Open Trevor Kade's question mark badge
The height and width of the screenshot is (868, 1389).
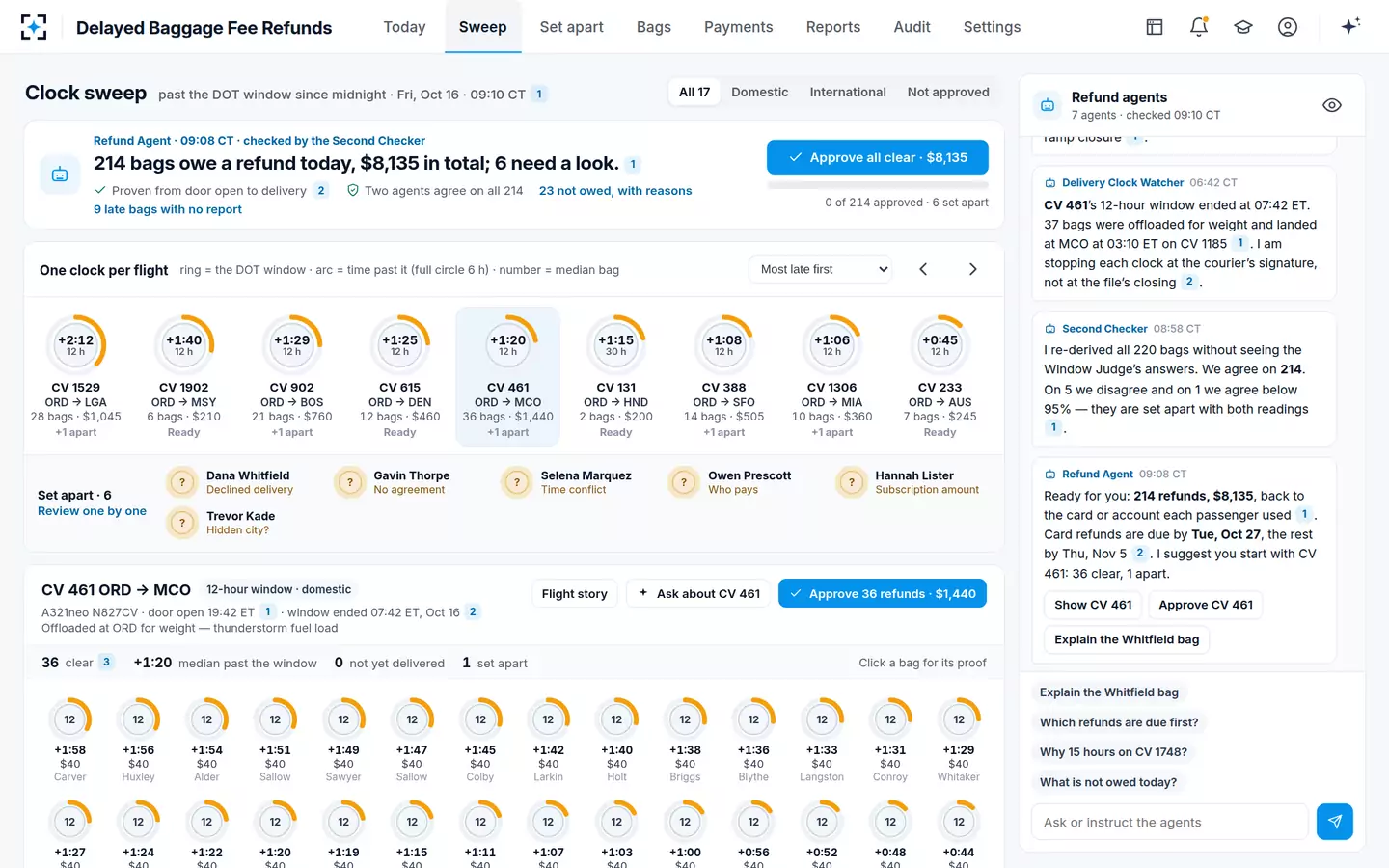coord(182,523)
